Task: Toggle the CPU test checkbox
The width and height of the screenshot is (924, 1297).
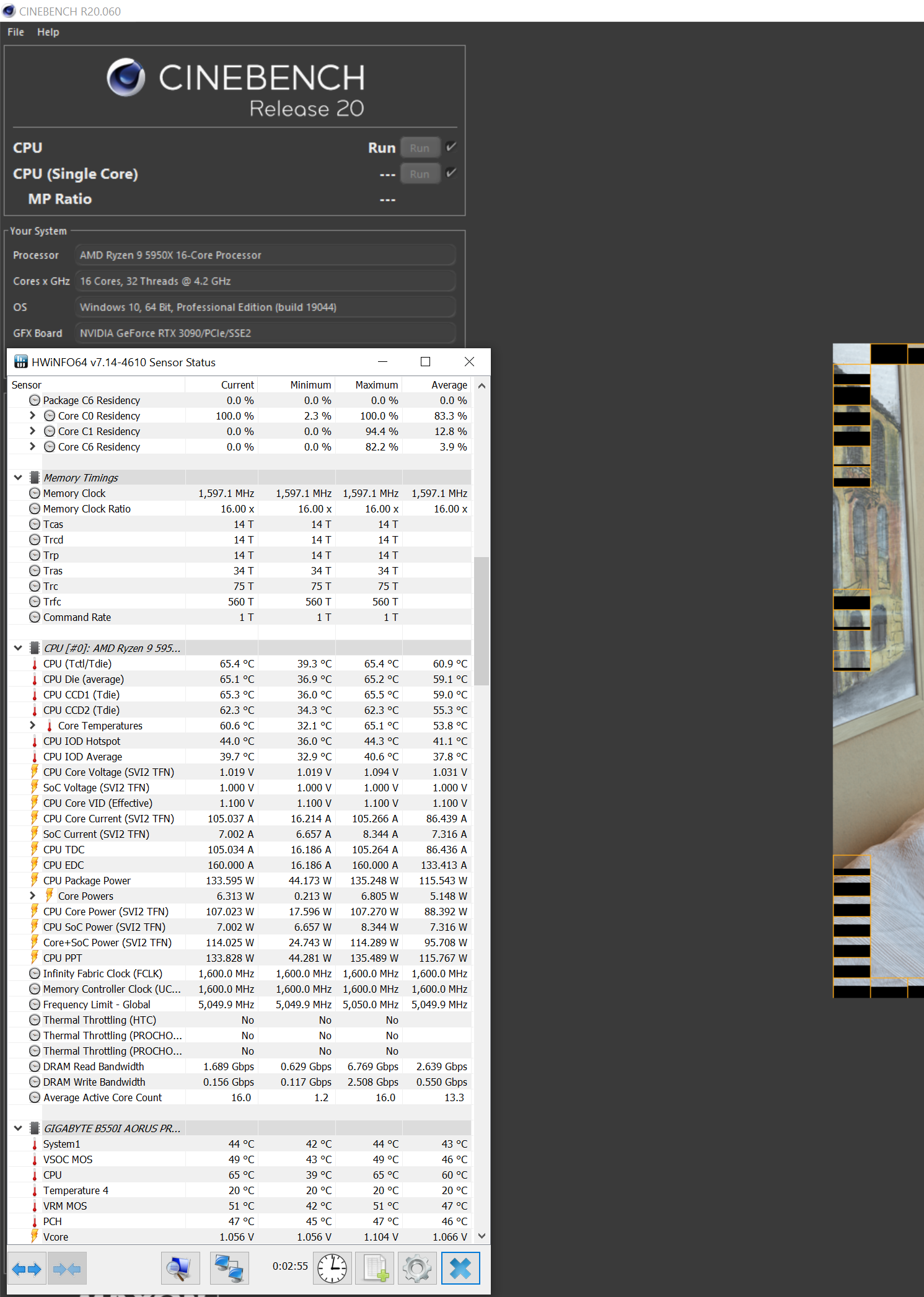Action: (451, 147)
